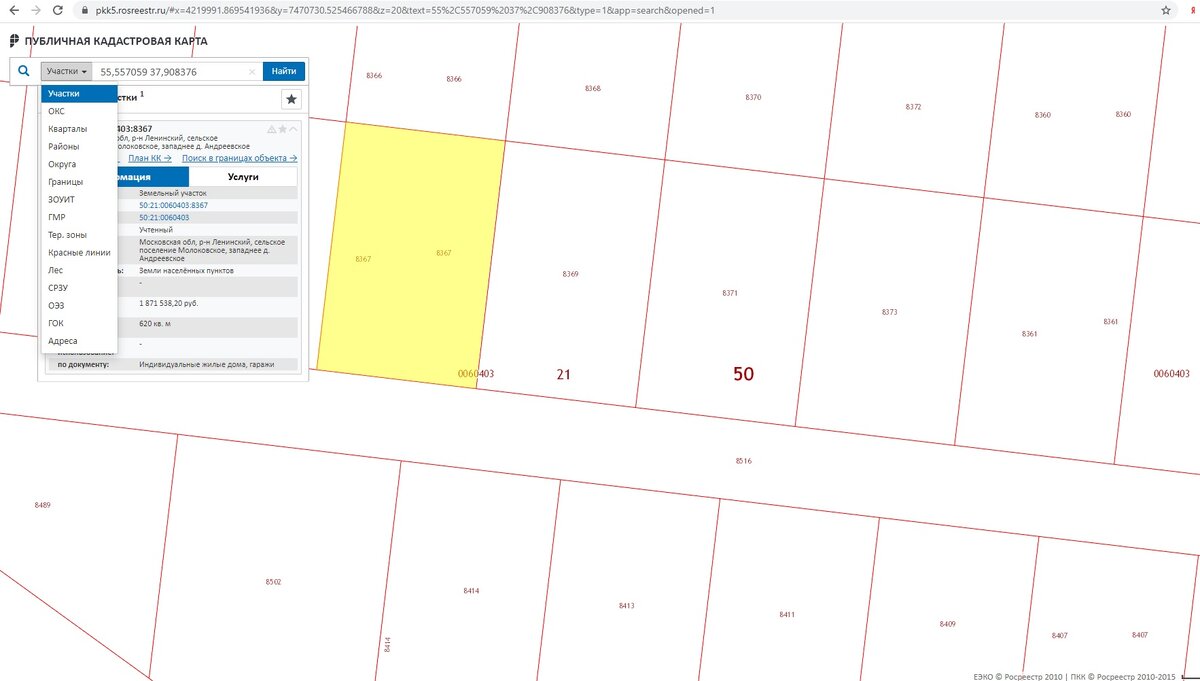Click the Земли населённых пунктов value
The width and height of the screenshot is (1200, 681).
coord(186,270)
